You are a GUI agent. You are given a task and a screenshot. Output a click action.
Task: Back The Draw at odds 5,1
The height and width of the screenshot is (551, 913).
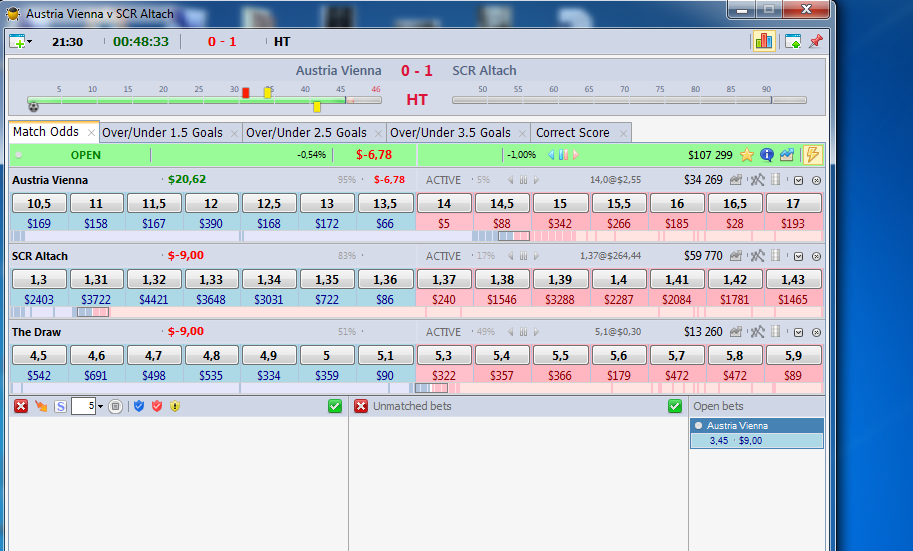(x=385, y=355)
